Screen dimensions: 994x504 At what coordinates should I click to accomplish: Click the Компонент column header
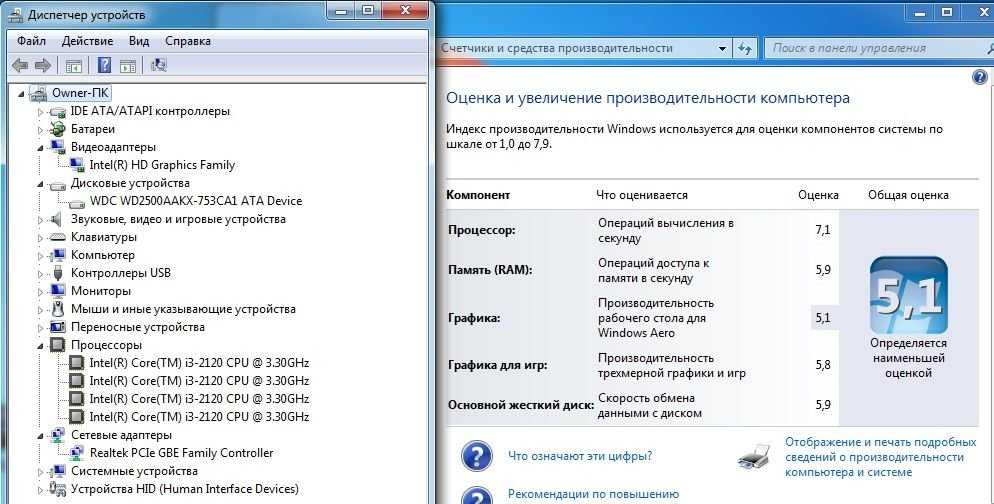click(478, 195)
